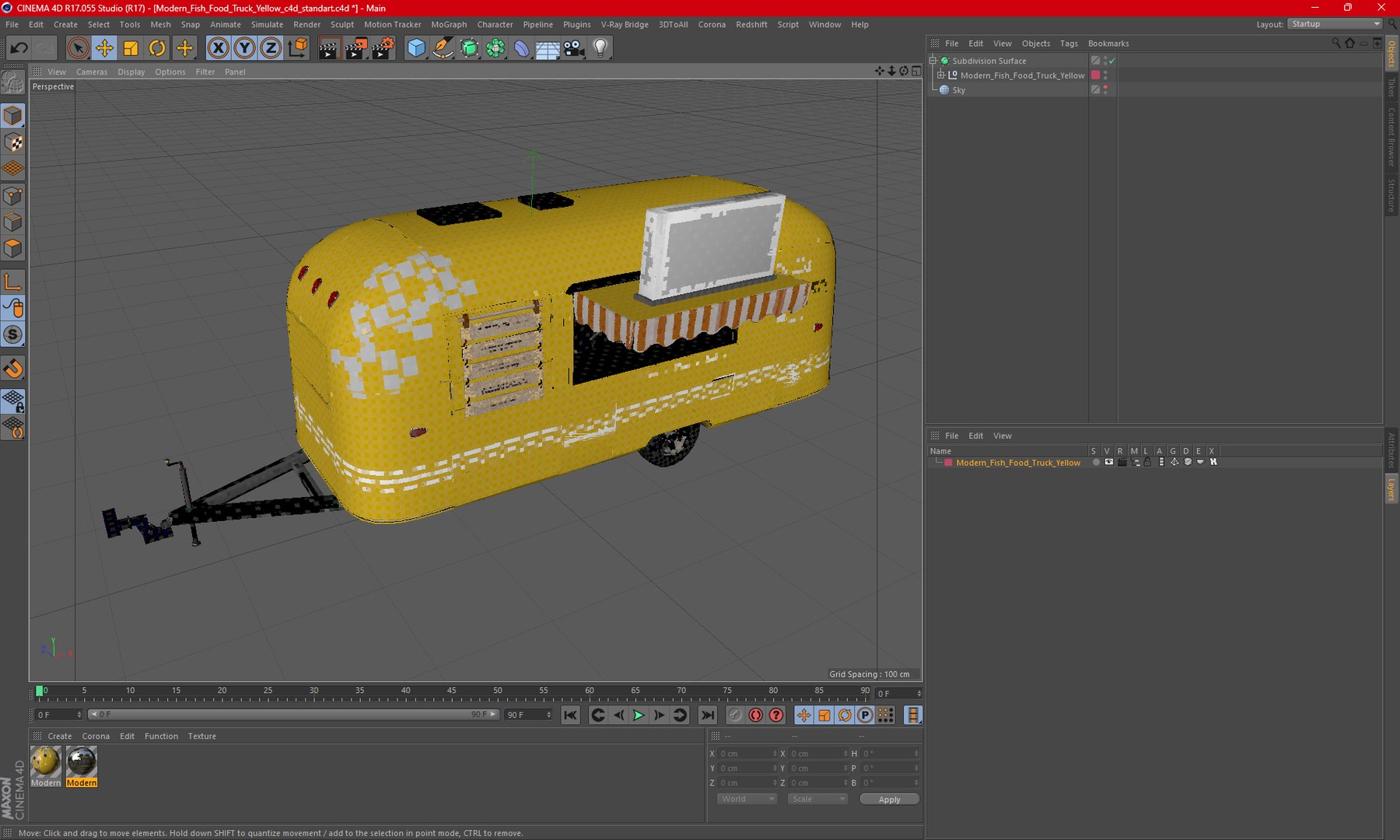
Task: Open the material manager Texture menu
Action: (x=202, y=736)
